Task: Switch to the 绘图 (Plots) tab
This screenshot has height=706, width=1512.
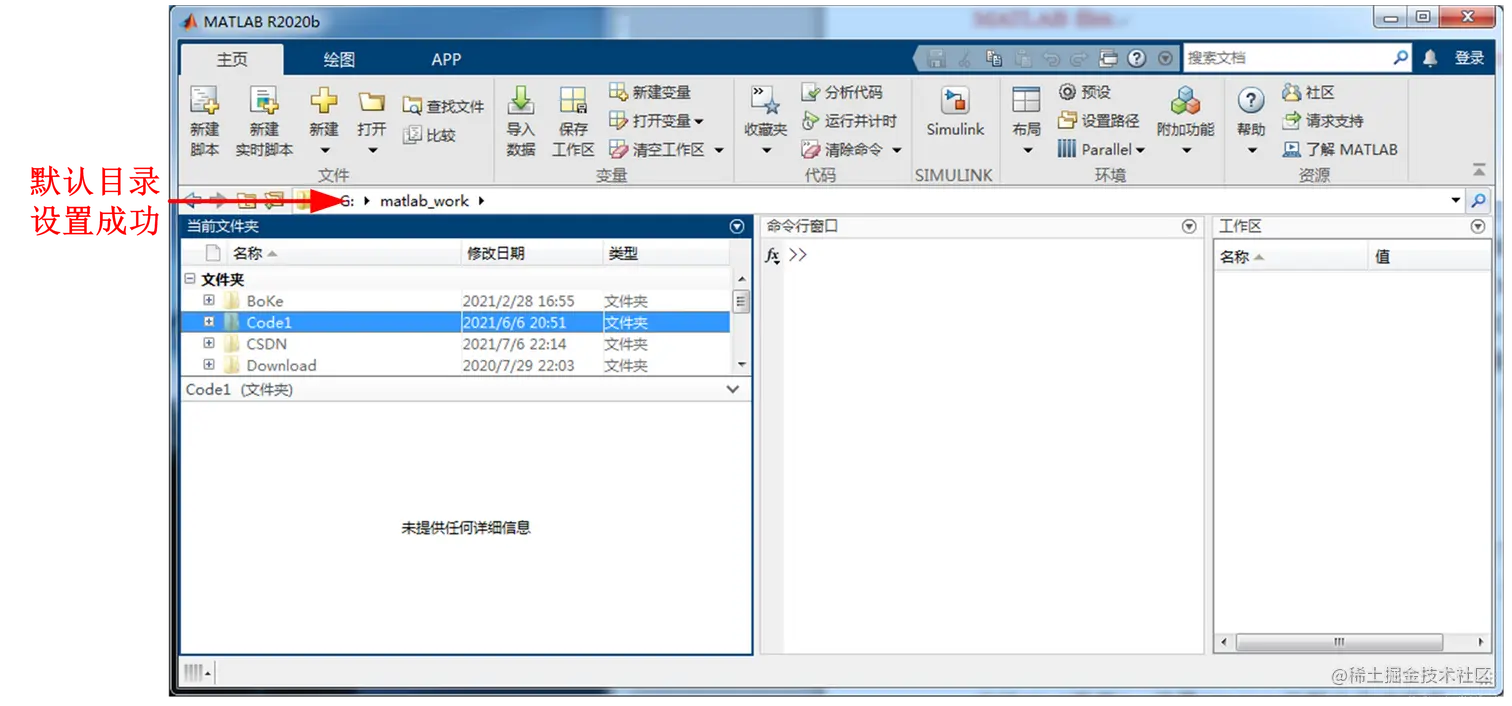Action: click(337, 58)
